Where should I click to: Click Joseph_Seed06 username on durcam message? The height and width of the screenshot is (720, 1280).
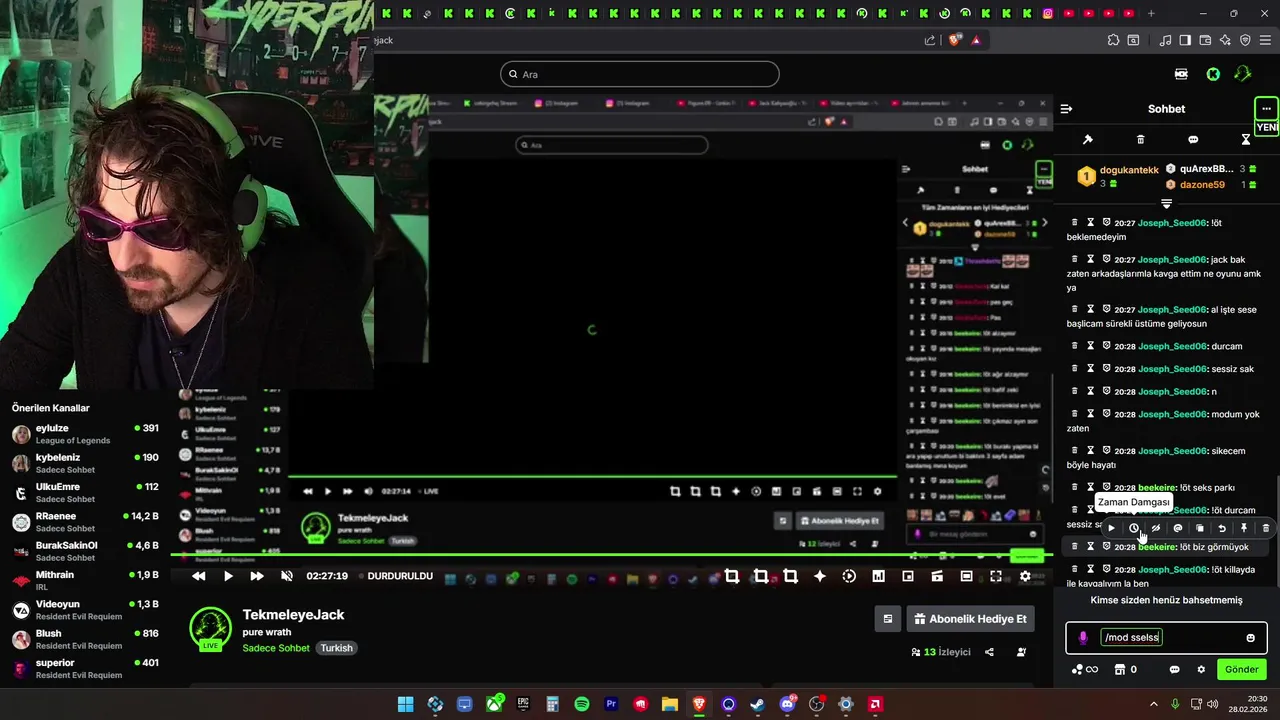[x=1172, y=346]
